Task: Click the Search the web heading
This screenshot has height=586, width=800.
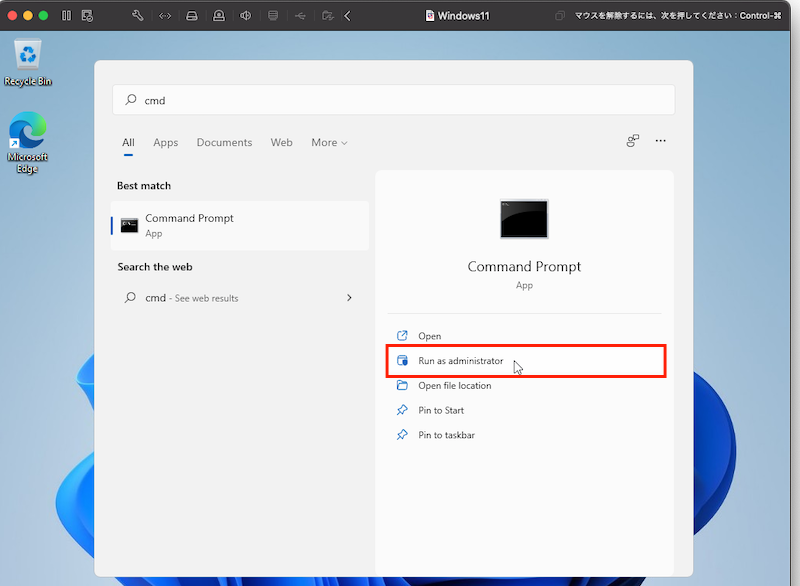Action: coord(155,267)
